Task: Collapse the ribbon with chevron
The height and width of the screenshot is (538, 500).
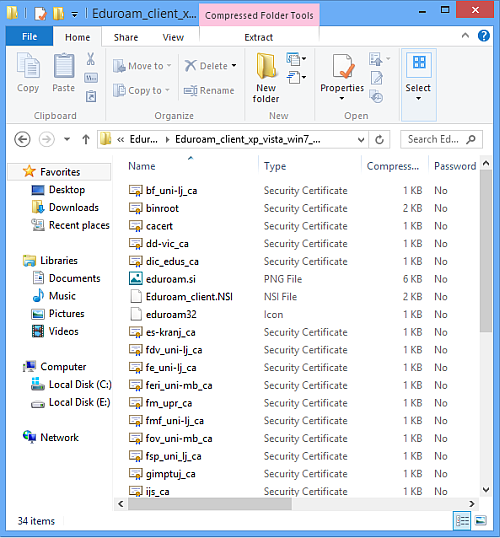Action: (465, 35)
